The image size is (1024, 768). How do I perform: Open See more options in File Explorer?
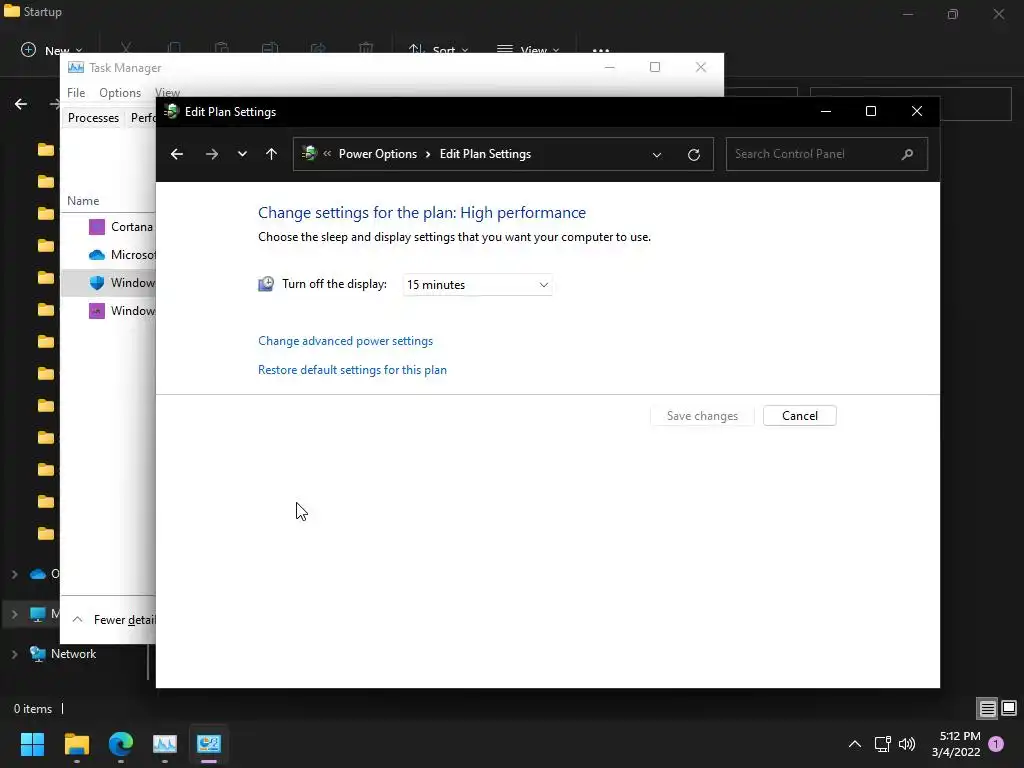(601, 50)
